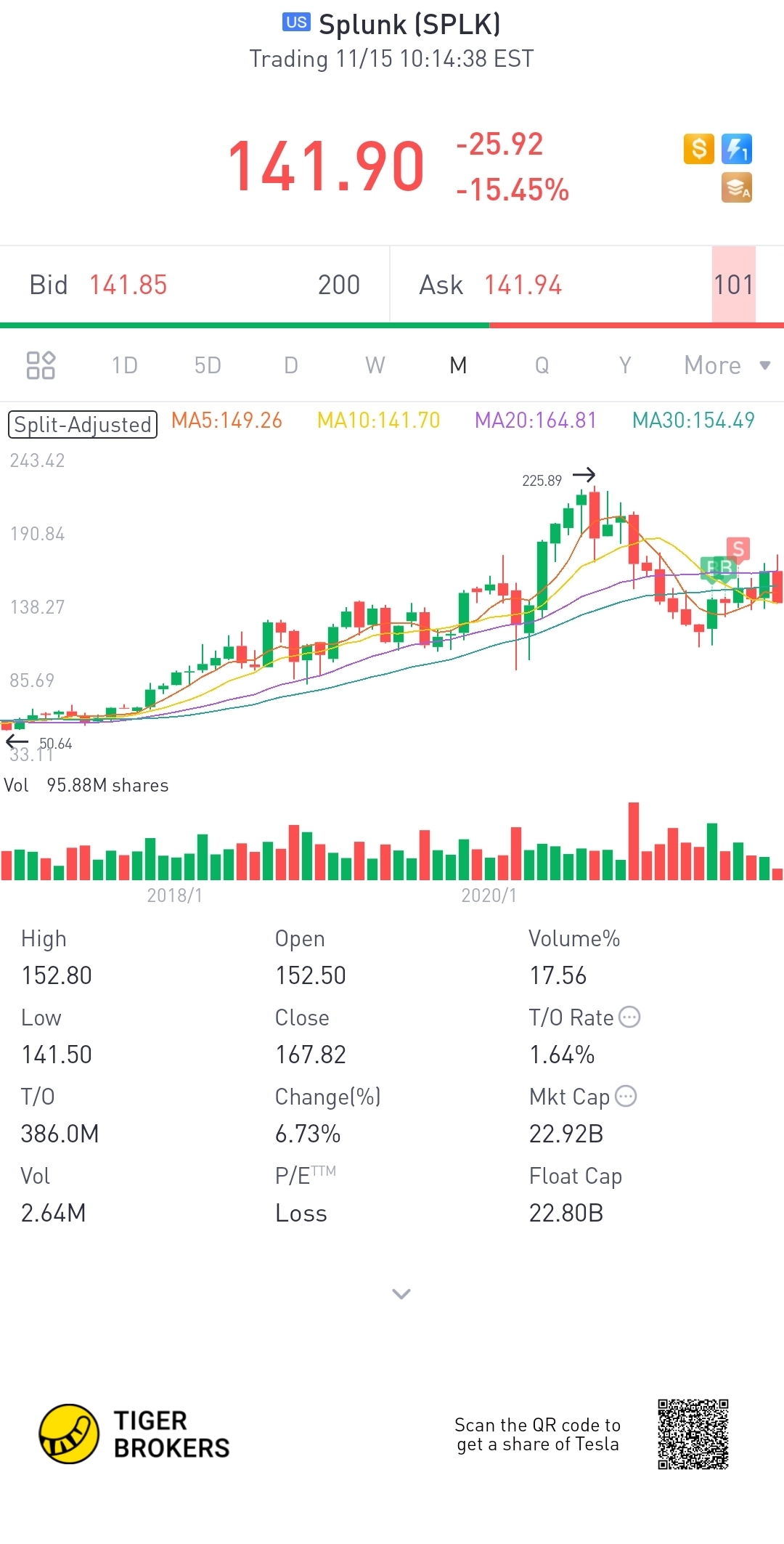Select the Q quarterly chart tab
This screenshot has width=784, height=1544.
coord(542,365)
